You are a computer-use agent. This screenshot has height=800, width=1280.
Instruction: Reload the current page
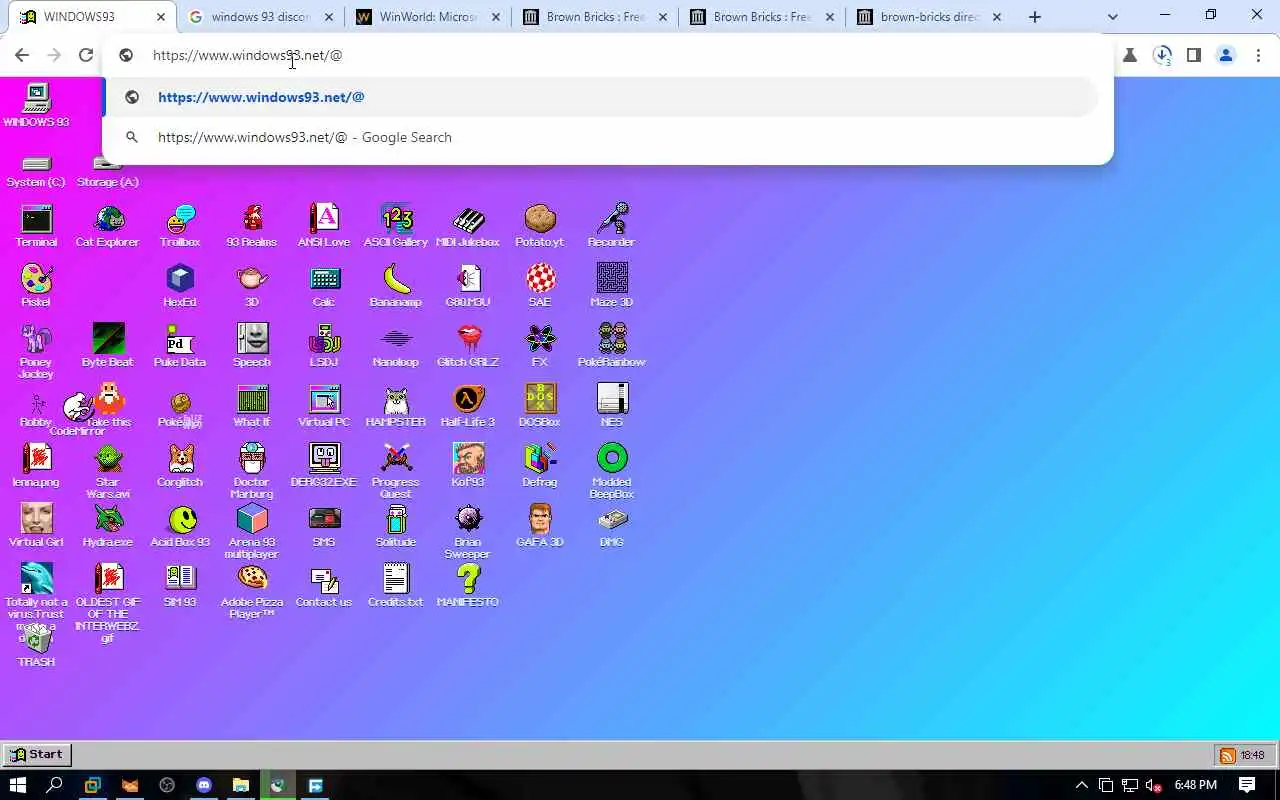click(86, 56)
